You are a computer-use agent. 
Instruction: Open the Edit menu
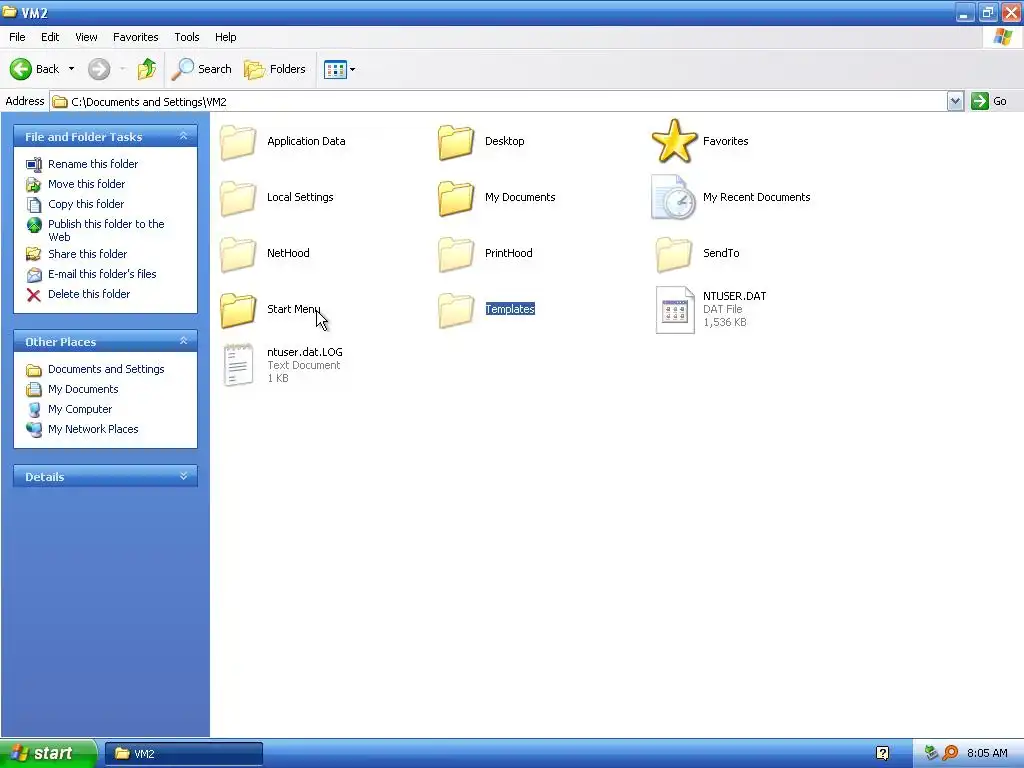click(x=50, y=37)
